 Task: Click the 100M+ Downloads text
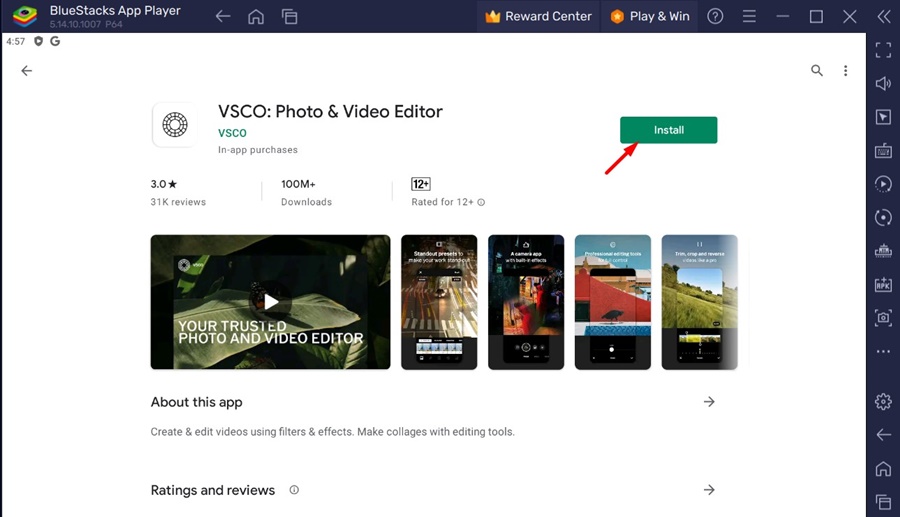pos(307,193)
